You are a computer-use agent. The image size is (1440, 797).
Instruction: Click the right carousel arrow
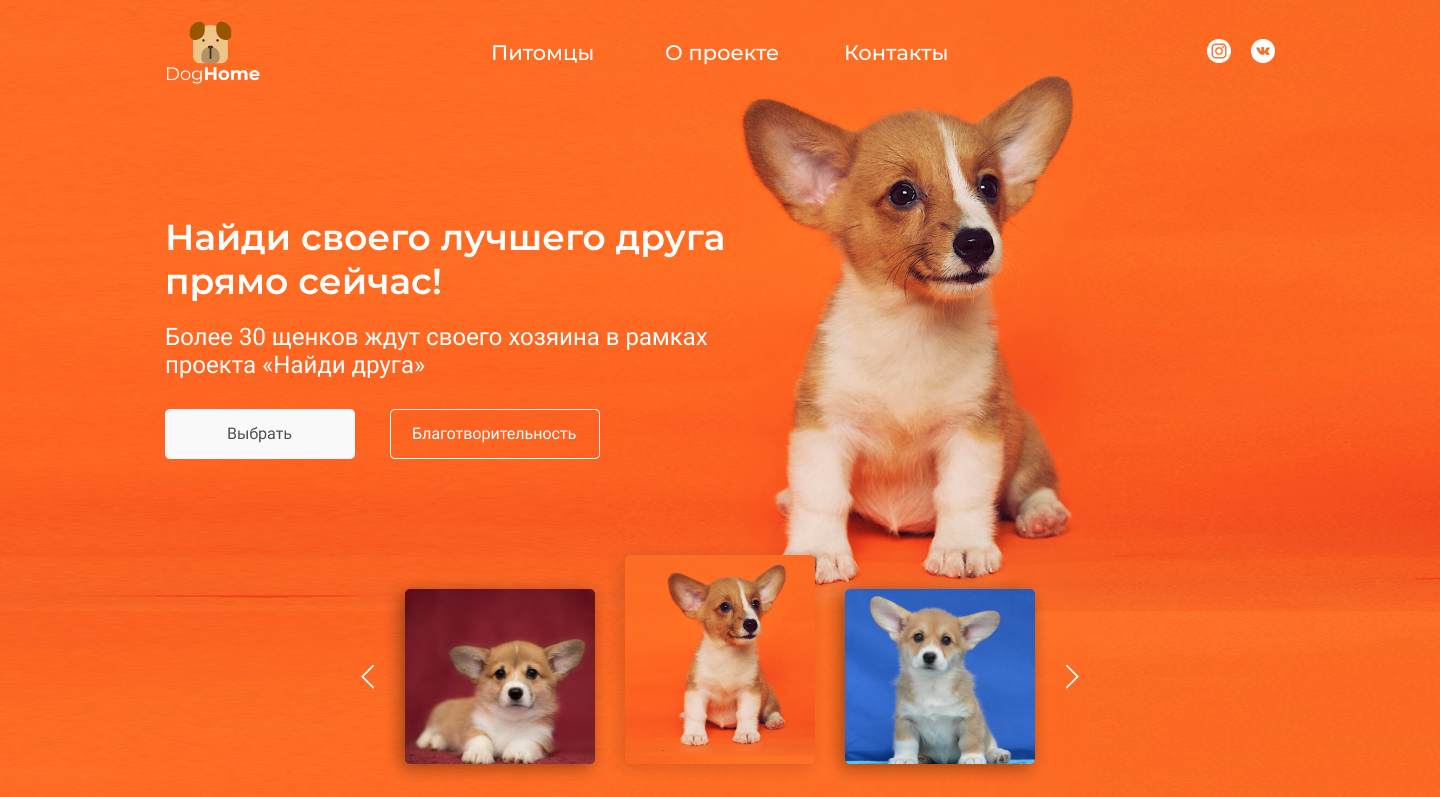pos(1072,677)
